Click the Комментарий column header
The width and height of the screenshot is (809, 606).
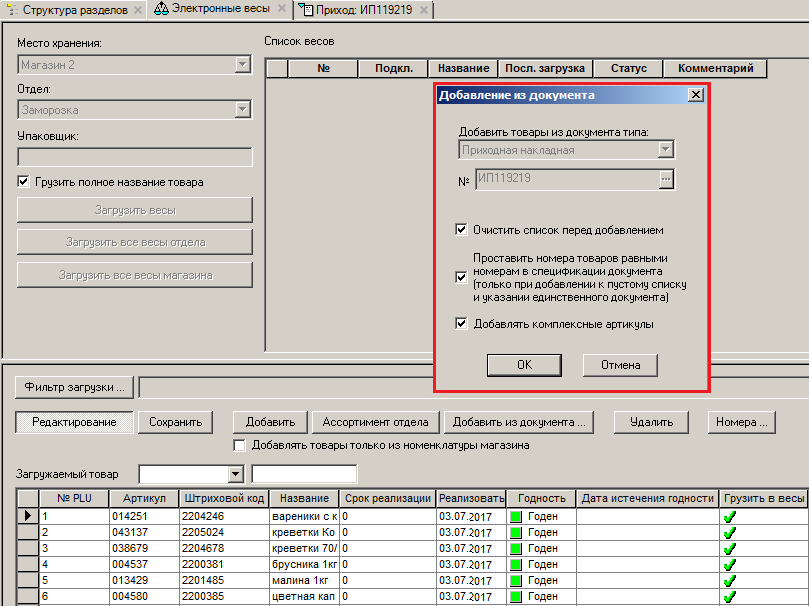click(715, 68)
